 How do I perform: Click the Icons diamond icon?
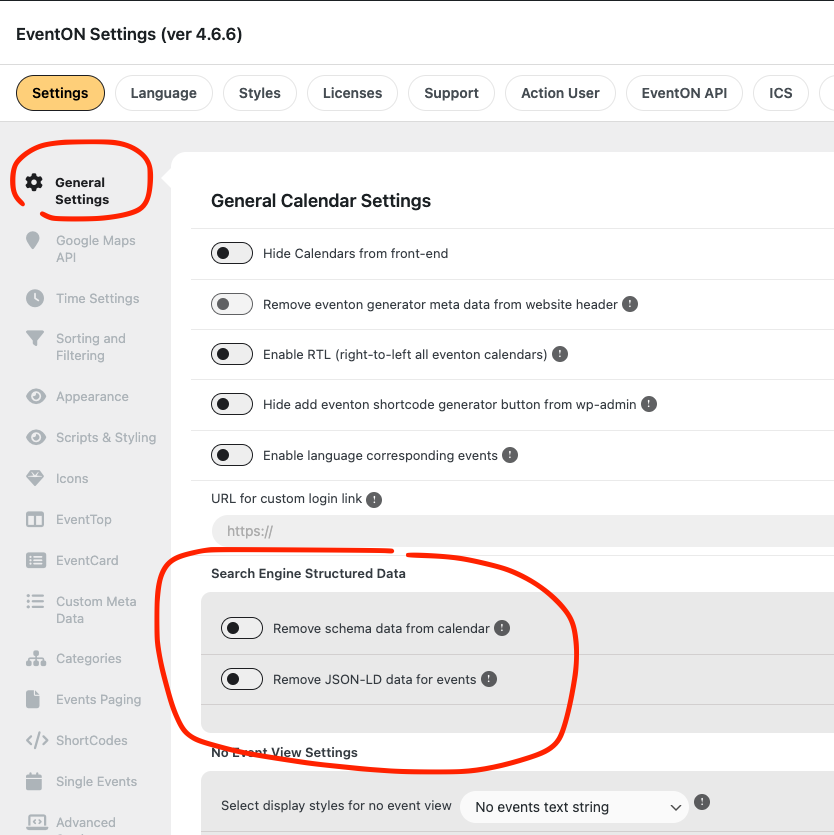pyautogui.click(x=35, y=478)
